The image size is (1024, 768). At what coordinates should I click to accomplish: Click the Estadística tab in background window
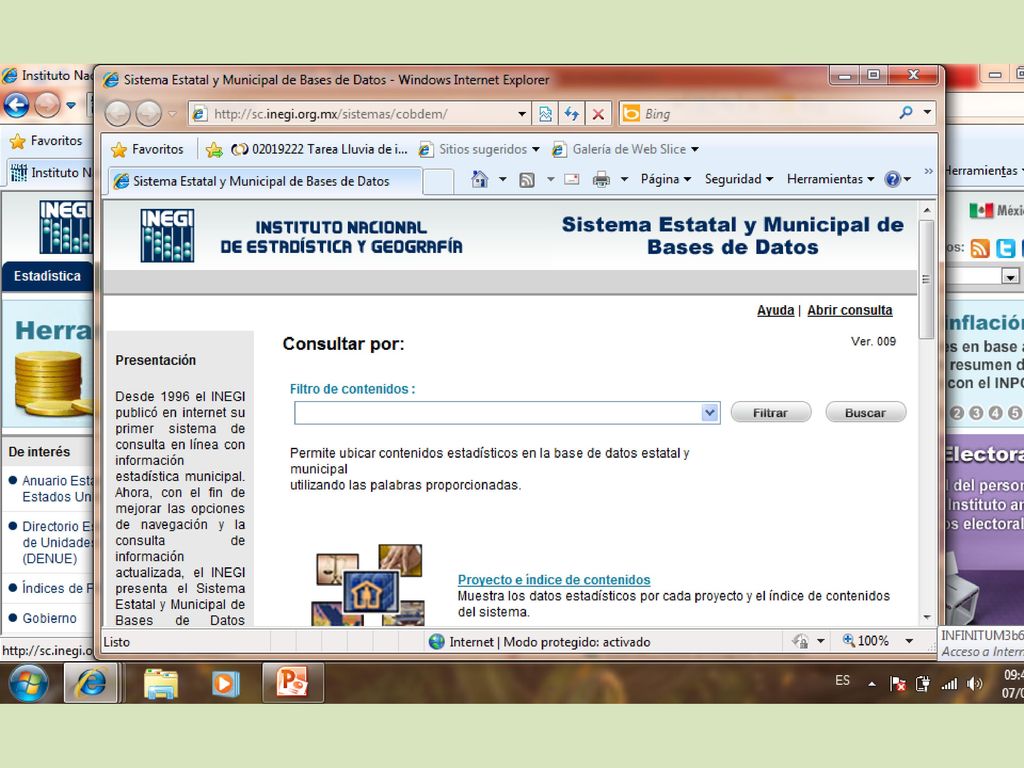point(48,276)
